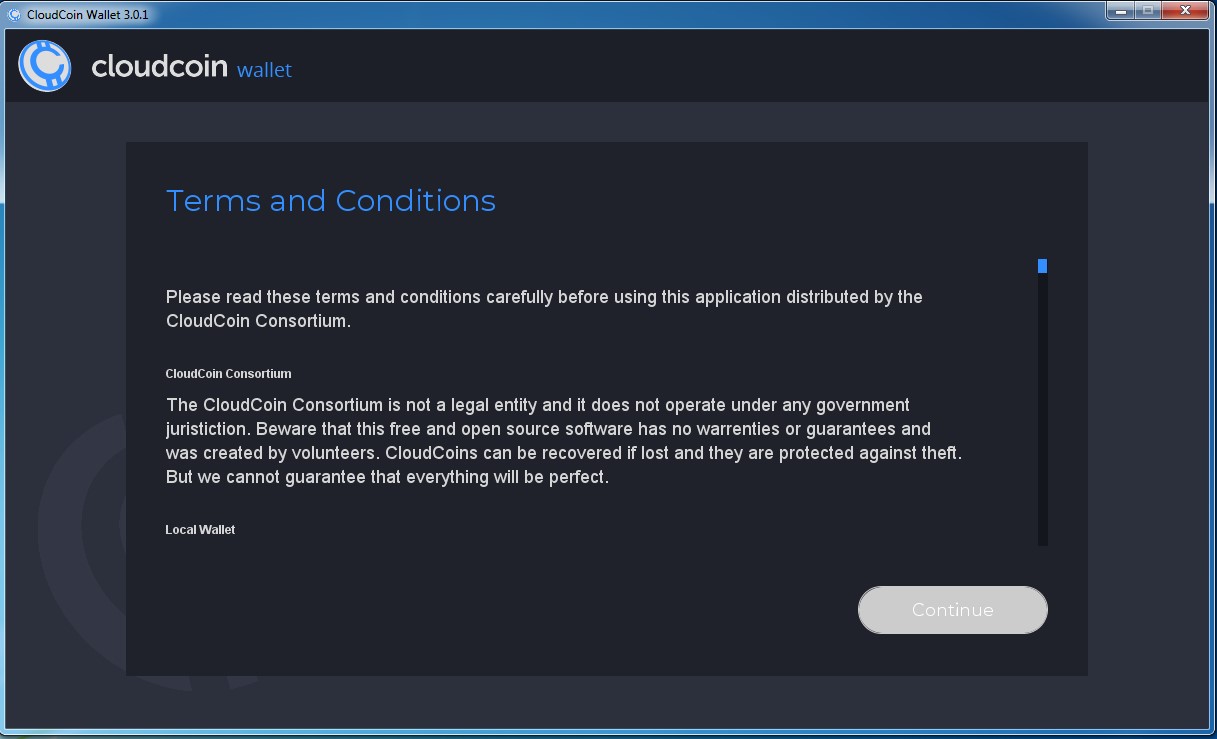Viewport: 1217px width, 739px height.
Task: Click the Terms and Conditions heading
Action: click(x=331, y=201)
